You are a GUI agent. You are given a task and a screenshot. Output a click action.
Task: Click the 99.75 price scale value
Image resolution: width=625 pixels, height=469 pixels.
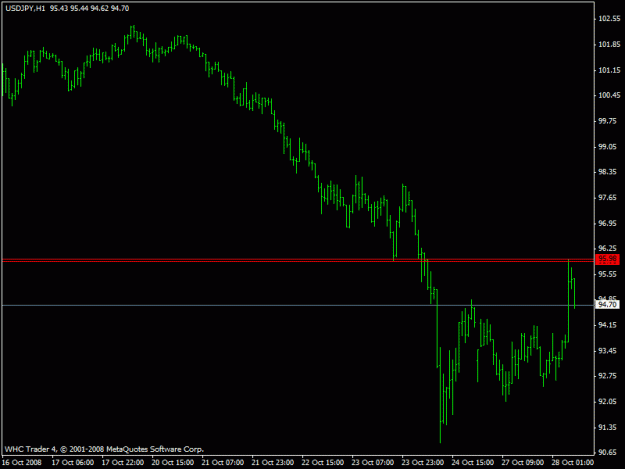pyautogui.click(x=609, y=121)
